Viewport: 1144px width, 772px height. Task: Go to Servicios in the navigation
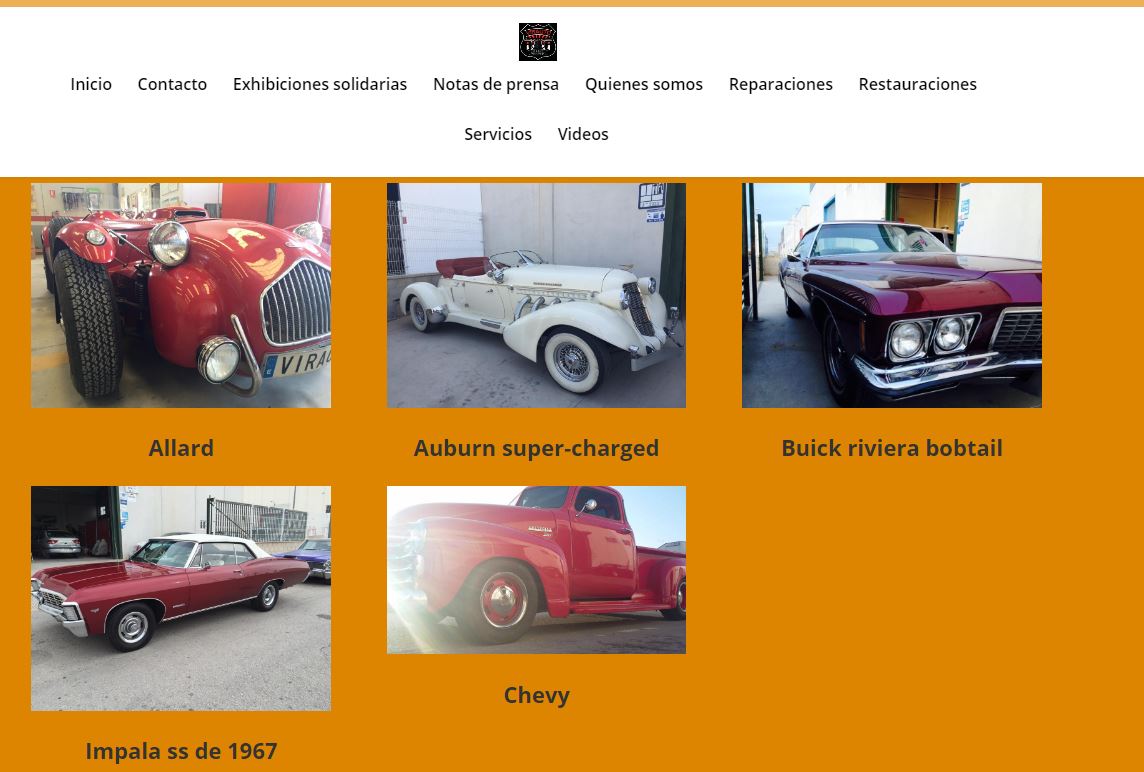click(x=498, y=134)
